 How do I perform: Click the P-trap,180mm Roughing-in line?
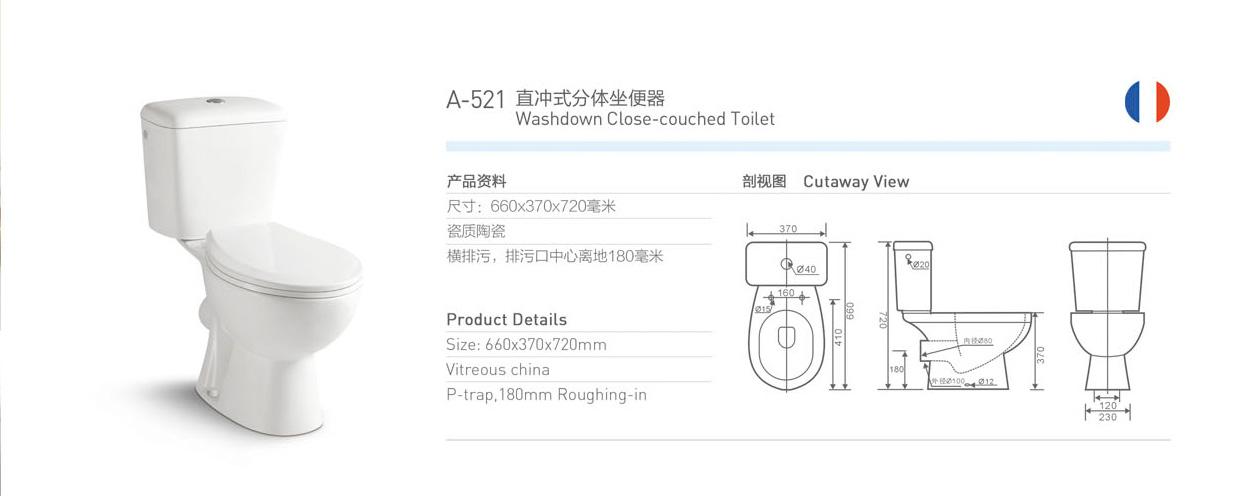pos(546,394)
